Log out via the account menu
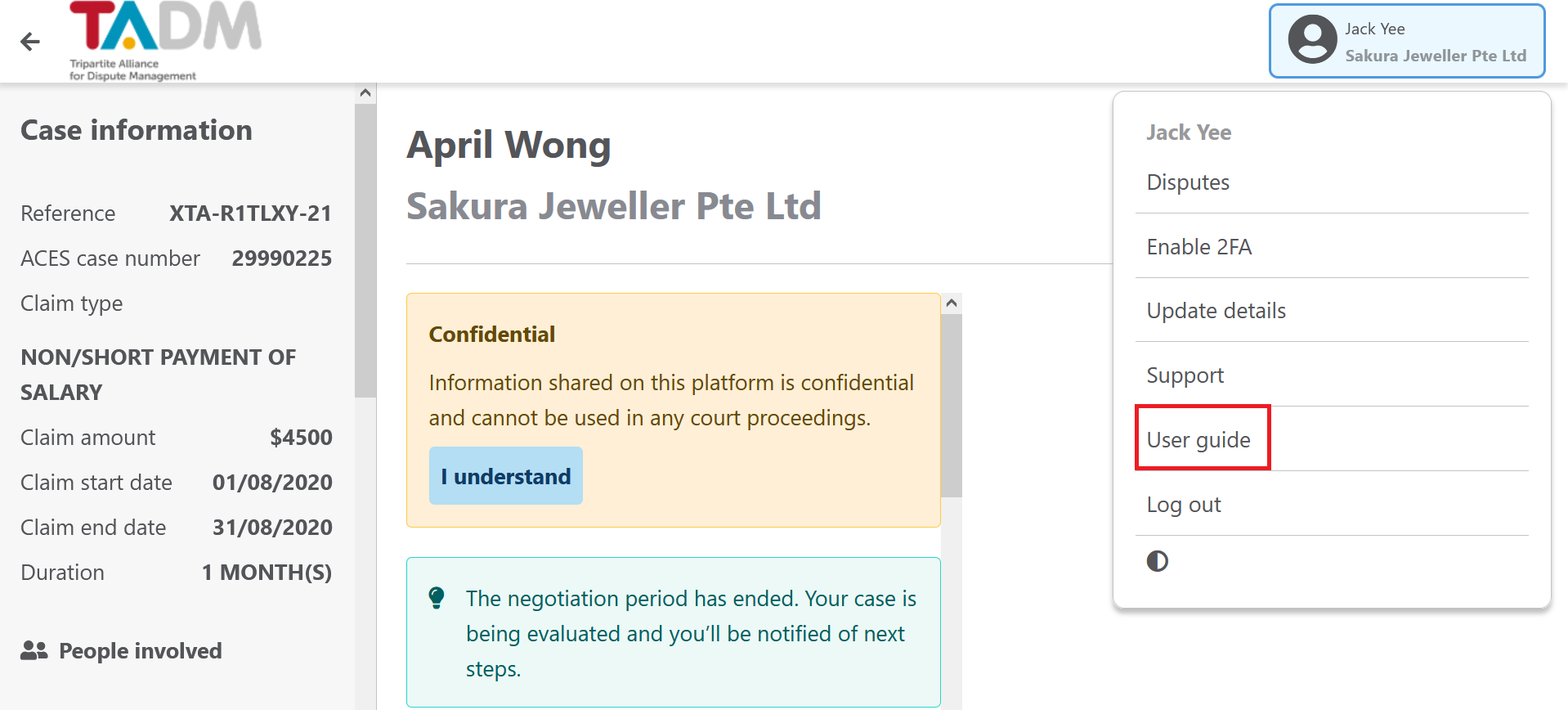Viewport: 1568px width, 710px height. click(1183, 505)
